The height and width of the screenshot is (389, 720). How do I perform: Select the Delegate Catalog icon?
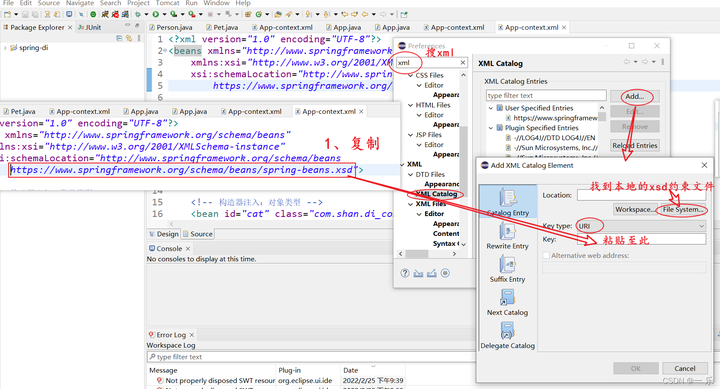point(507,331)
